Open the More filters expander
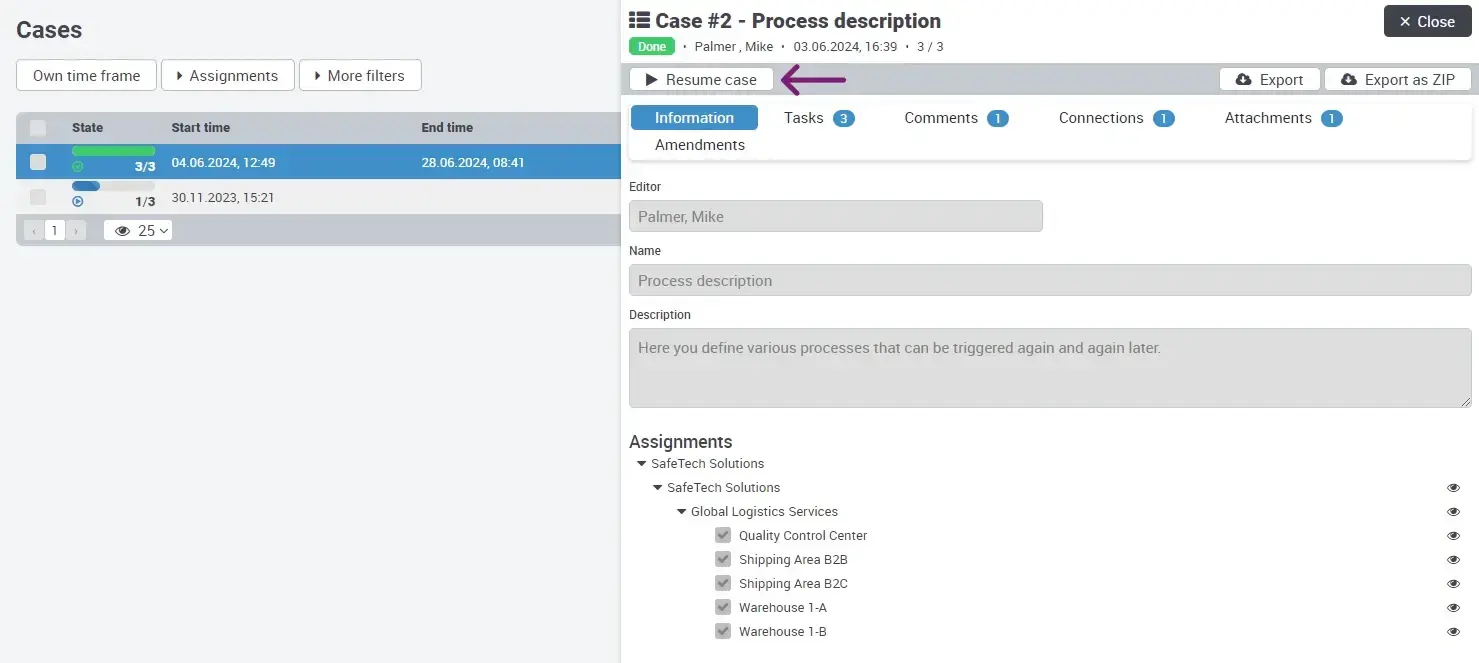 tap(359, 76)
